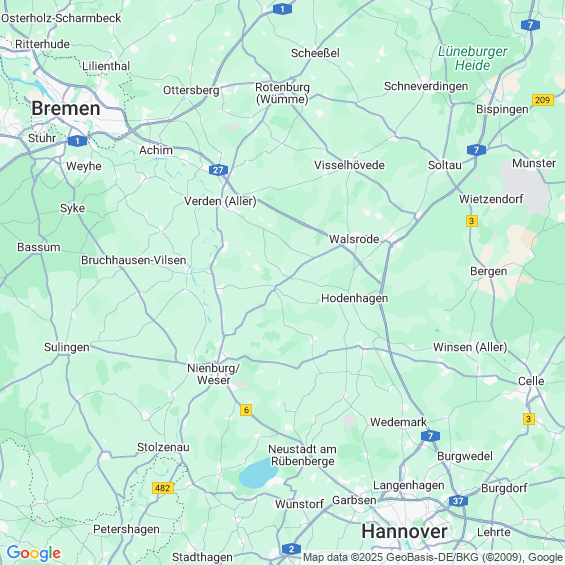Click the A1 shield south of Bremen
Viewport: 565px width, 565px height.
click(77, 141)
